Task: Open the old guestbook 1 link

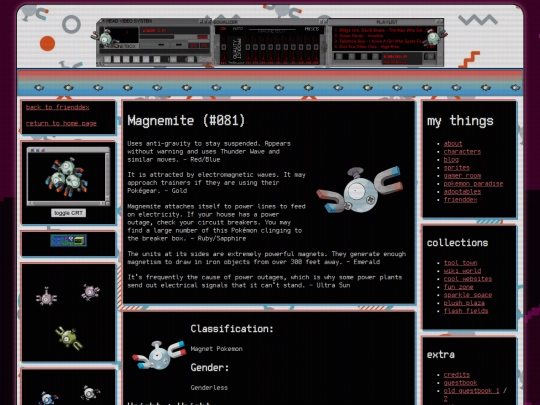Action: 471,391
